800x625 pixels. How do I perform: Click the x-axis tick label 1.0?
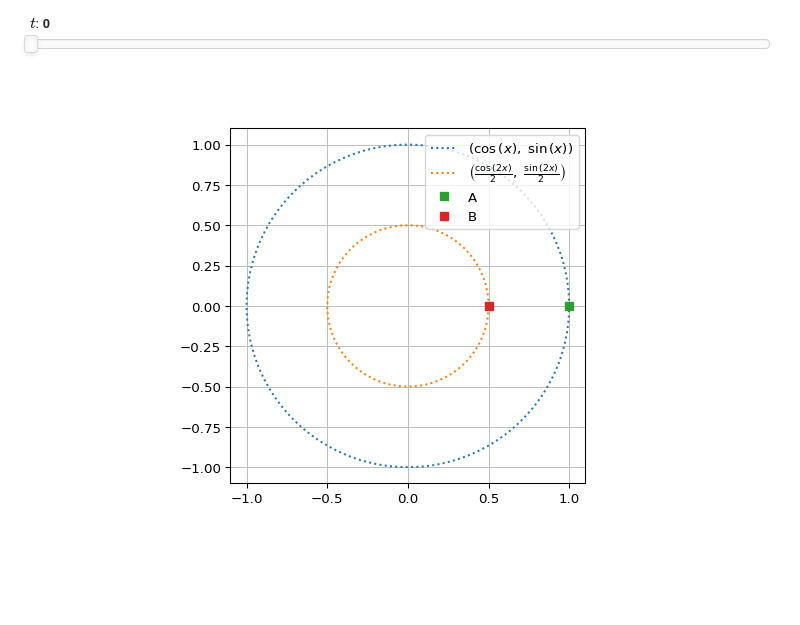569,499
